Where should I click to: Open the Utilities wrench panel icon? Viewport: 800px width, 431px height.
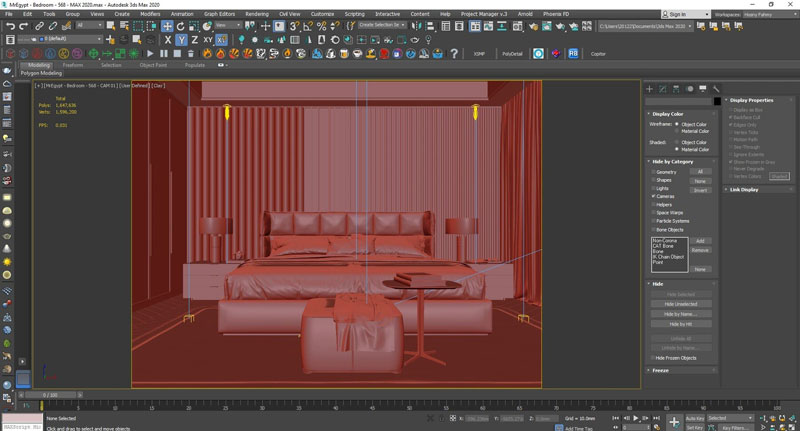(x=716, y=89)
